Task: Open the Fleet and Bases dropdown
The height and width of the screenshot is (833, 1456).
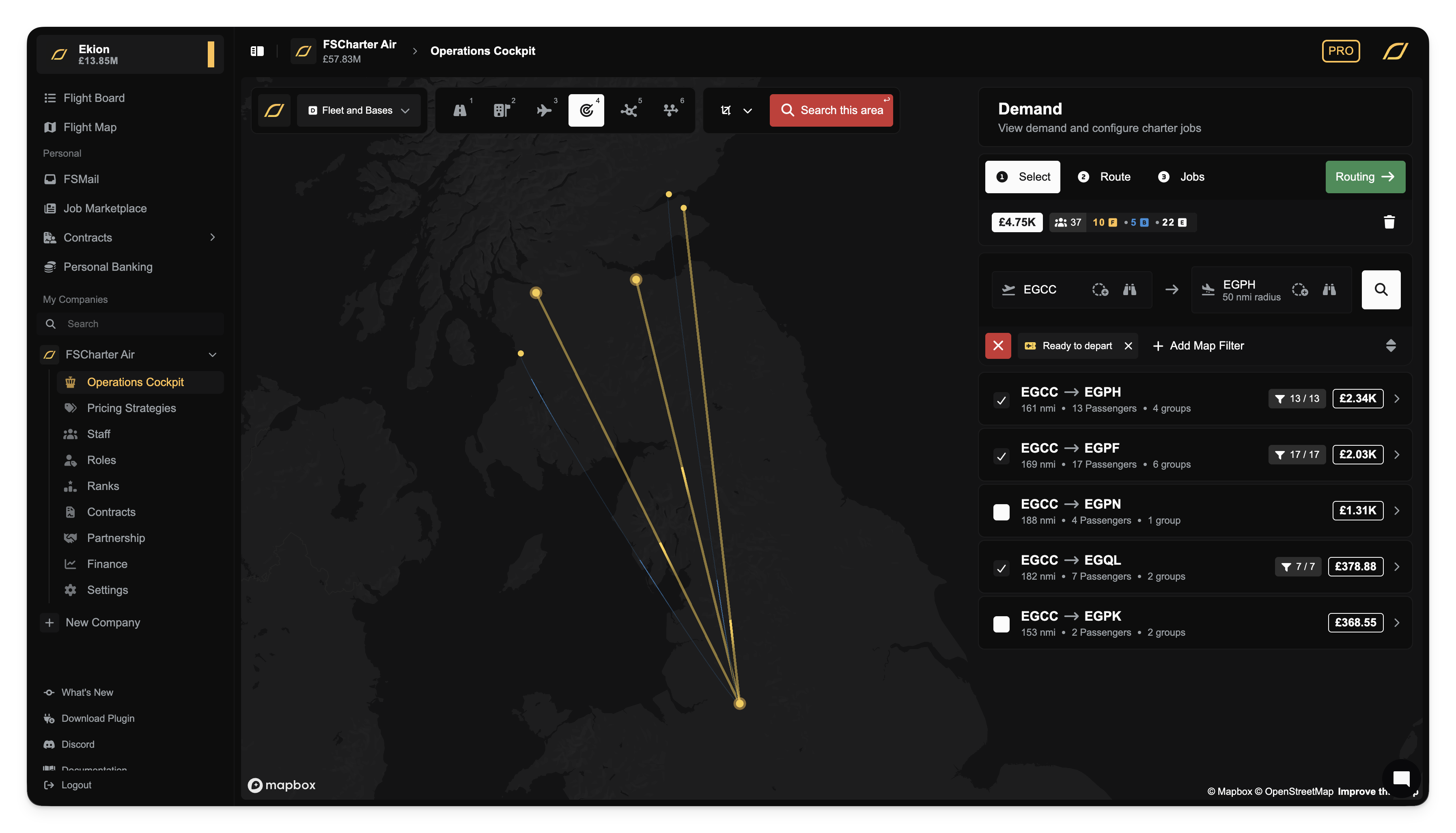Action: (x=359, y=110)
